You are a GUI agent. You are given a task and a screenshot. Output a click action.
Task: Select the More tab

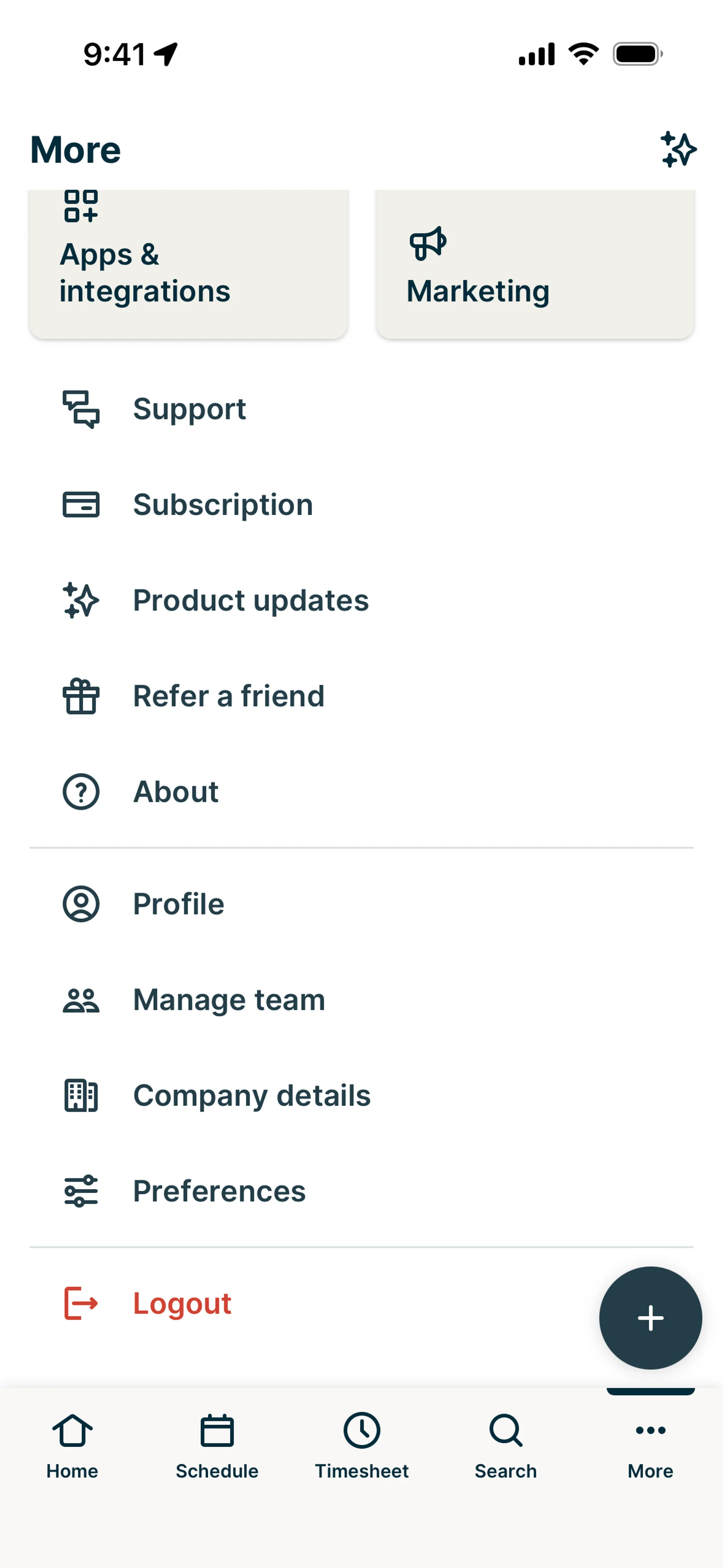coord(651,1446)
